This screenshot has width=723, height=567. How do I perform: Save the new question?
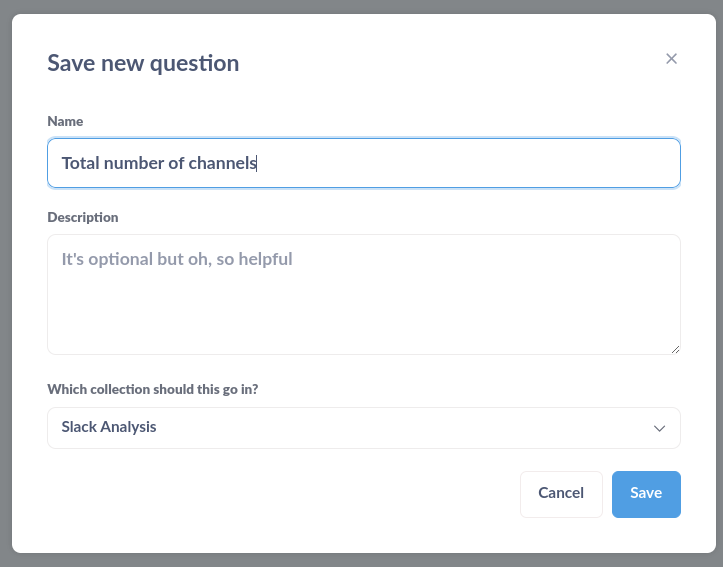click(646, 494)
